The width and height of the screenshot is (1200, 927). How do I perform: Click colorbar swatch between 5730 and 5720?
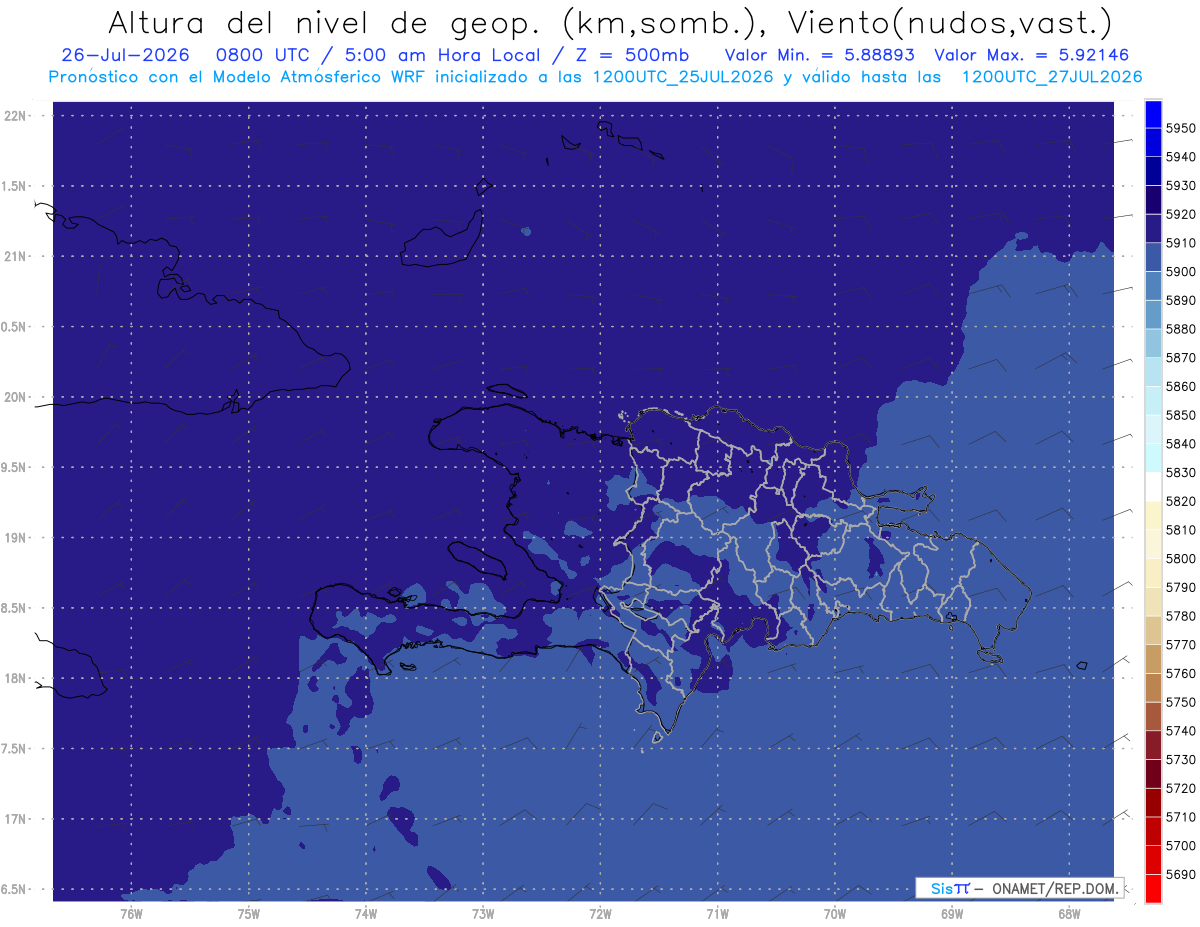point(1152,774)
